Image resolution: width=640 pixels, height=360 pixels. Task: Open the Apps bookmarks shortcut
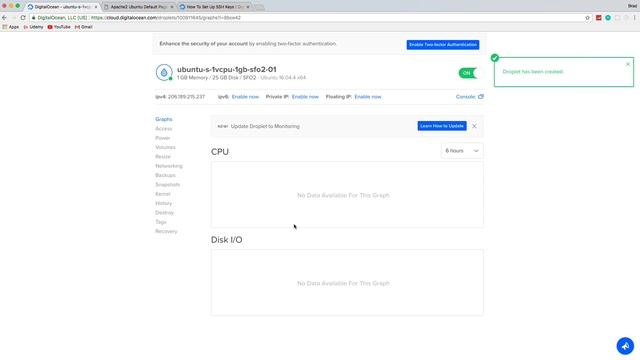(11, 27)
